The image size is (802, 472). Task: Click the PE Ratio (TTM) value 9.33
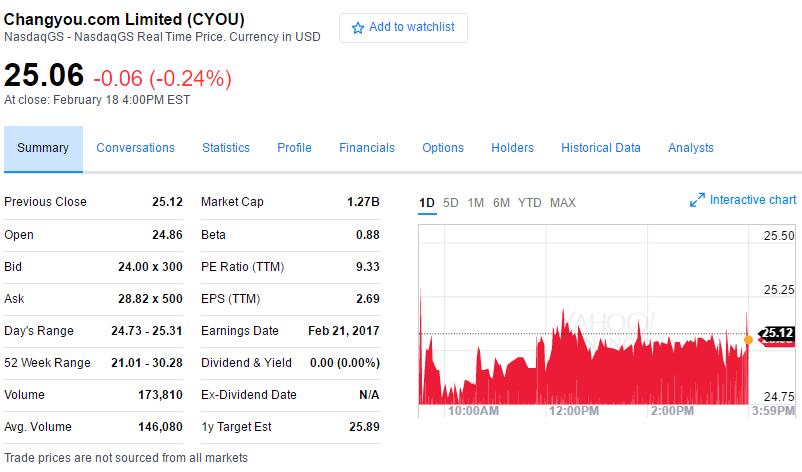tap(368, 267)
